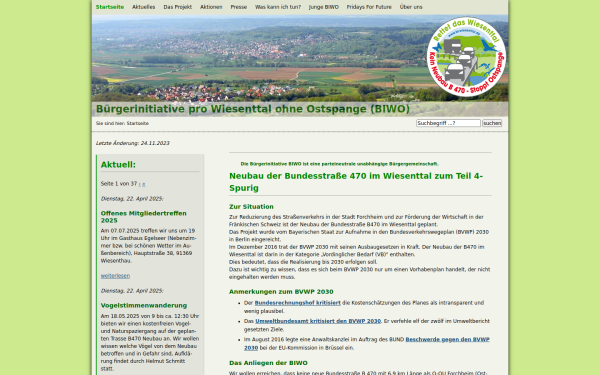The image size is (600, 375).
Task: Go to the Aktionen page
Action: click(211, 7)
